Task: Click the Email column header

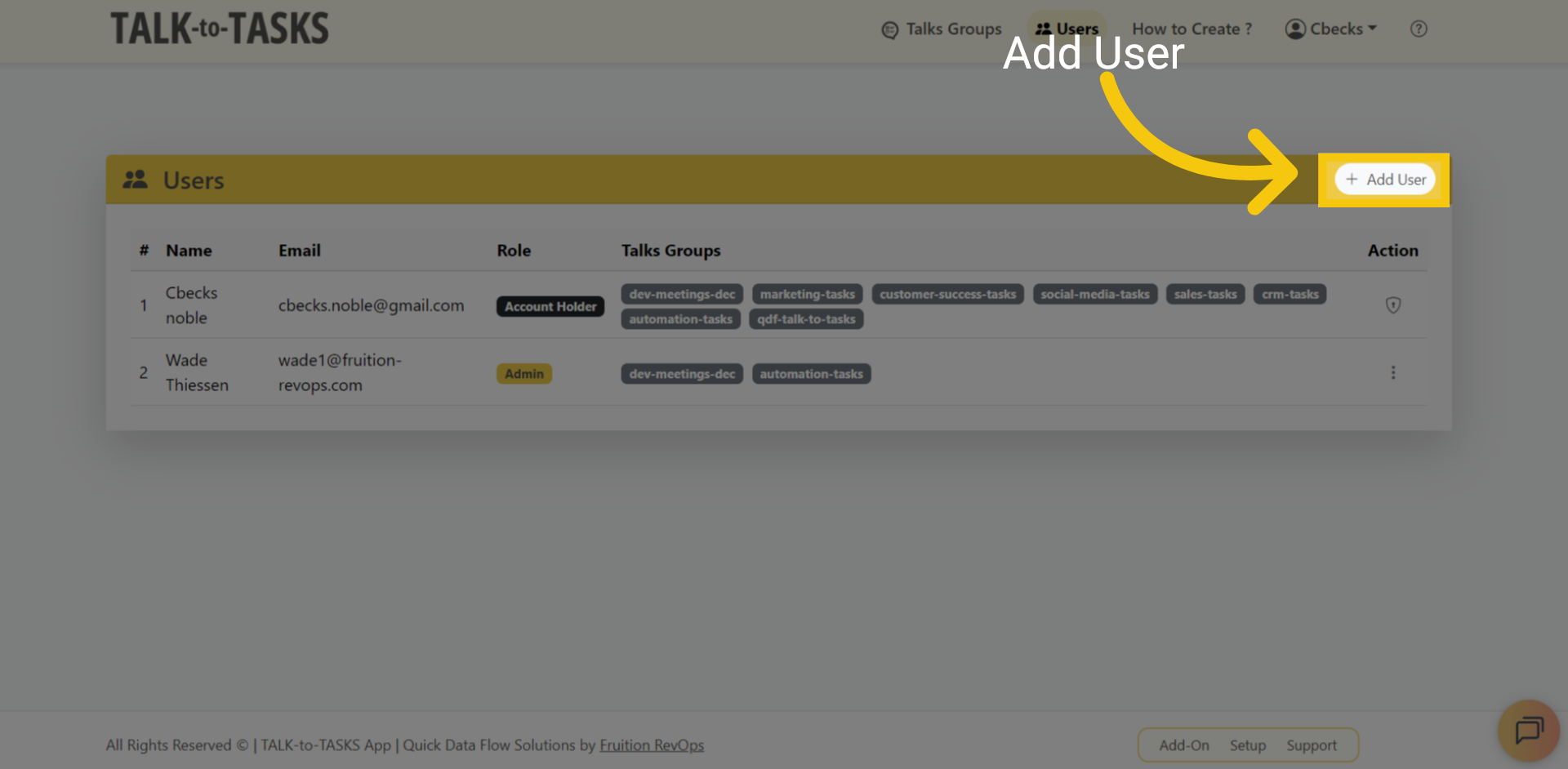Action: (299, 251)
